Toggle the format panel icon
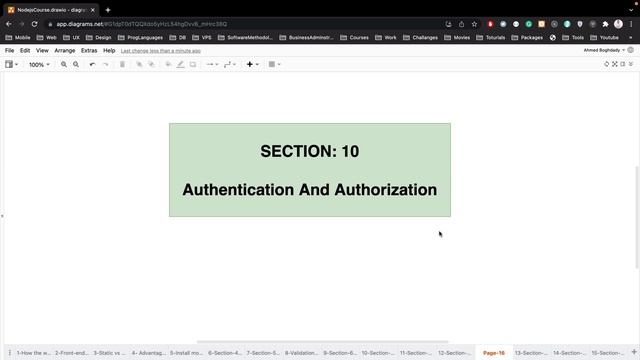The width and height of the screenshot is (640, 360). pos(622,64)
